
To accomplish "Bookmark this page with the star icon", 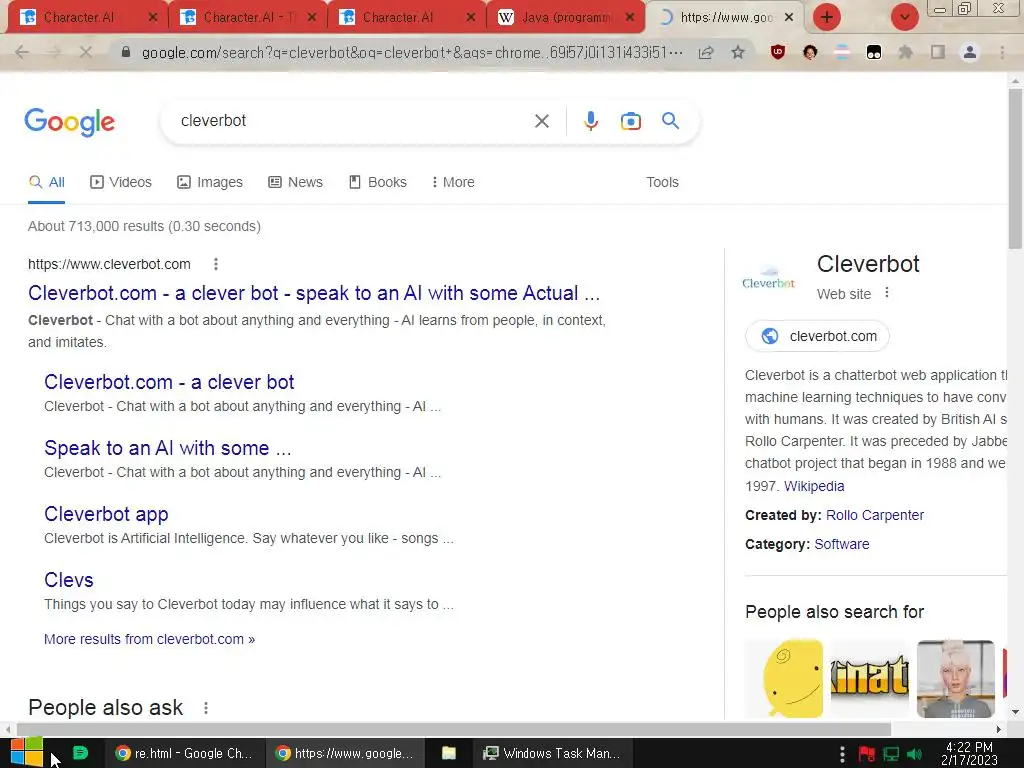I will coord(738,52).
